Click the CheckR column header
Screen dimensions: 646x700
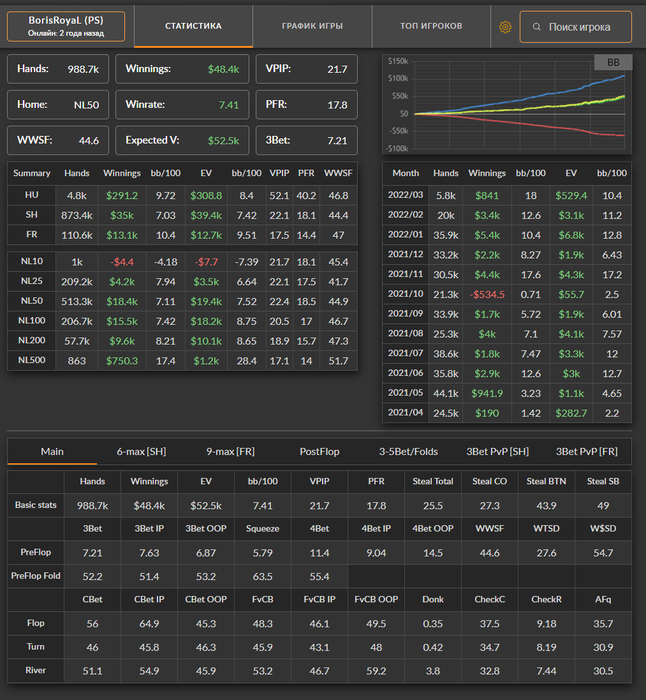click(x=546, y=600)
